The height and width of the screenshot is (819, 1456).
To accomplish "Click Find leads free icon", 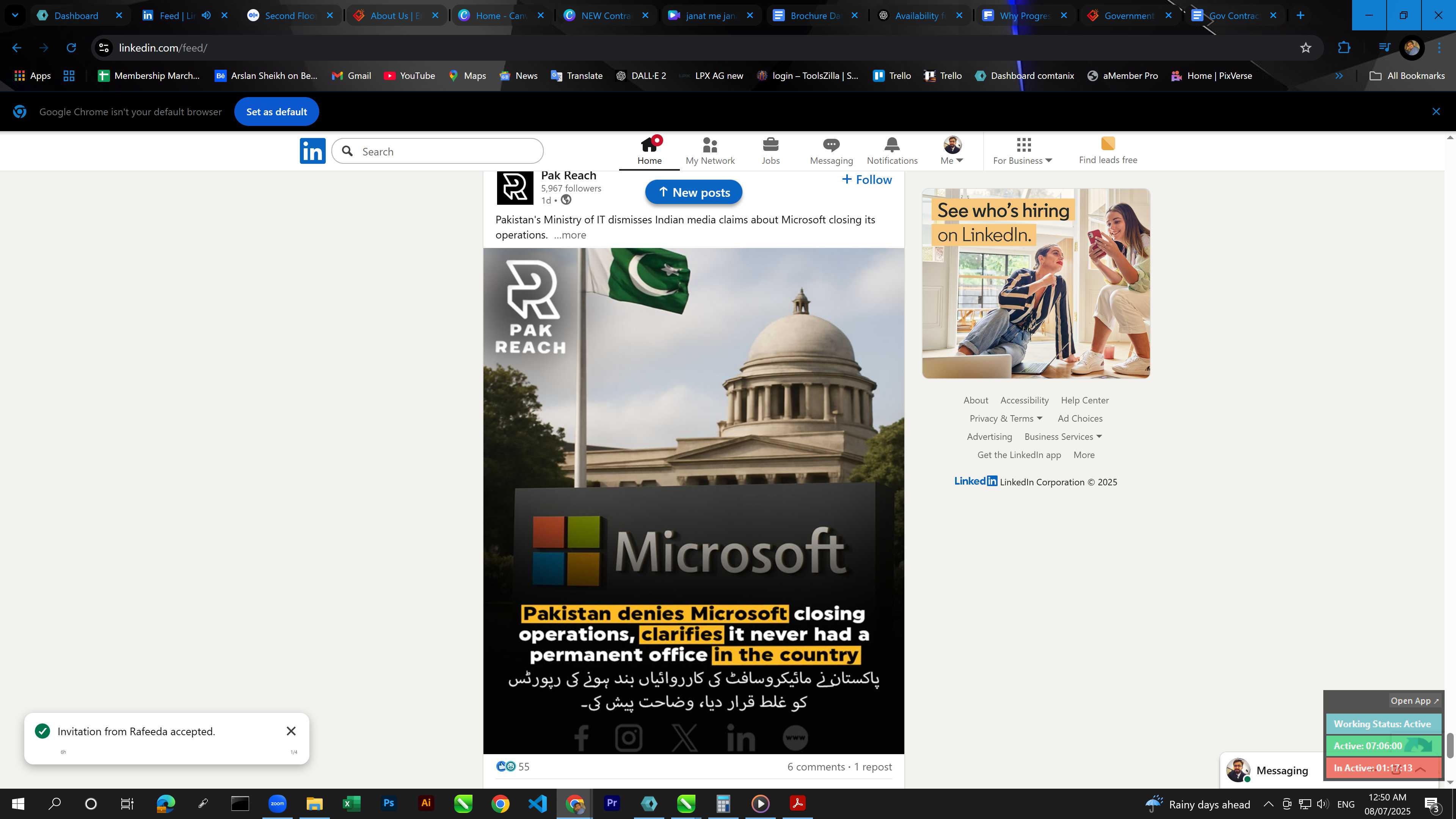I will 1108,144.
